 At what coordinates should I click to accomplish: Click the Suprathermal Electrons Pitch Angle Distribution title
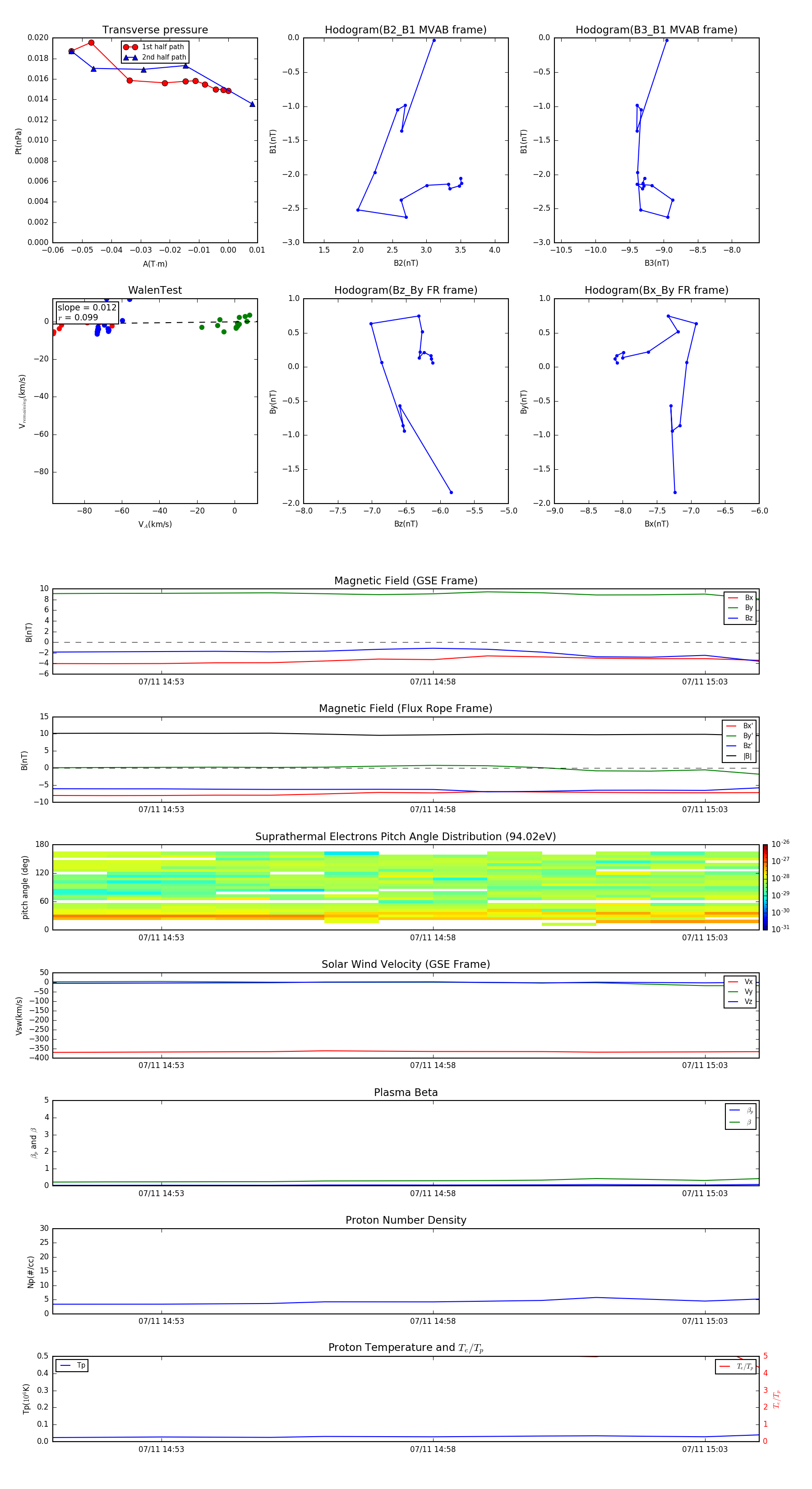406,837
